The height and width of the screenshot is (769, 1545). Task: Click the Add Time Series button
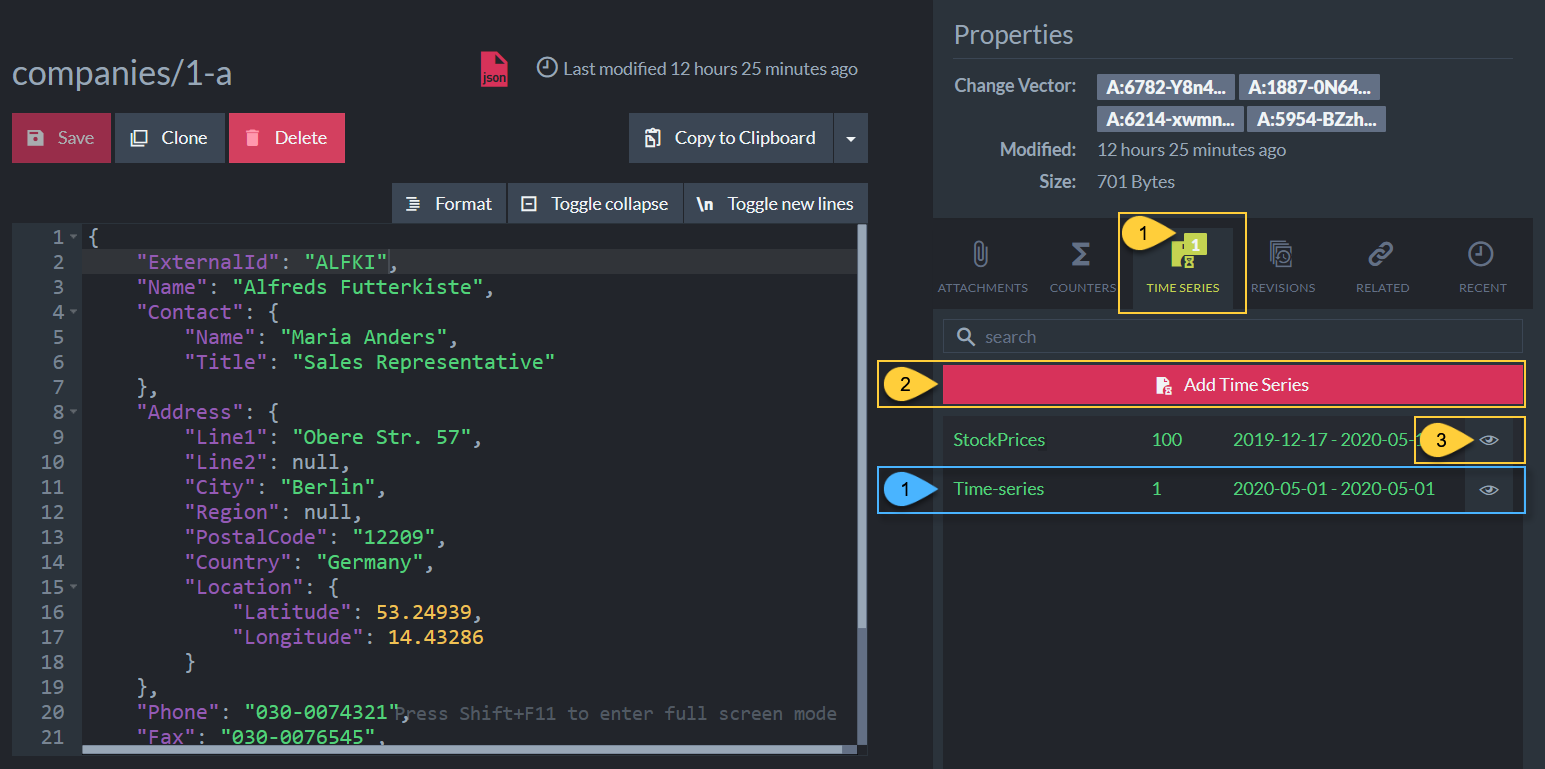click(1232, 385)
